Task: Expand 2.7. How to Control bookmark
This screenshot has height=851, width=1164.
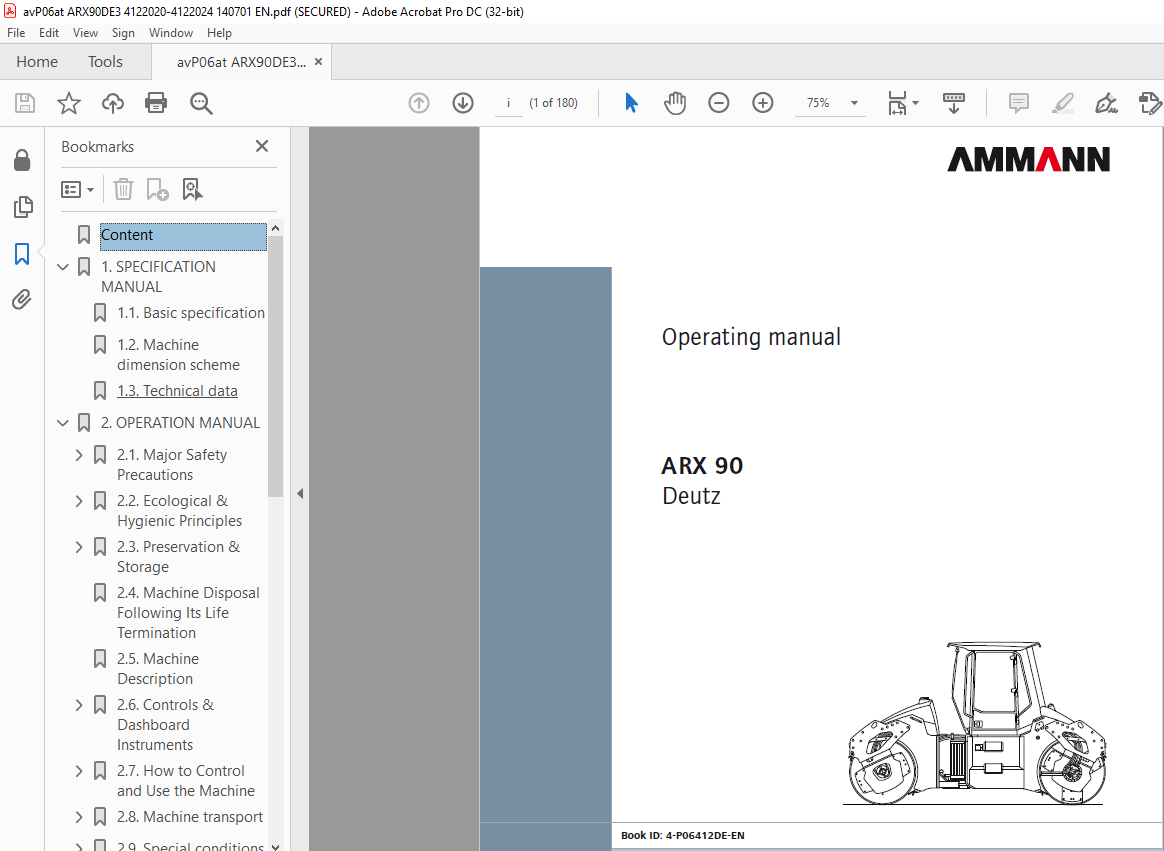Action: point(79,771)
